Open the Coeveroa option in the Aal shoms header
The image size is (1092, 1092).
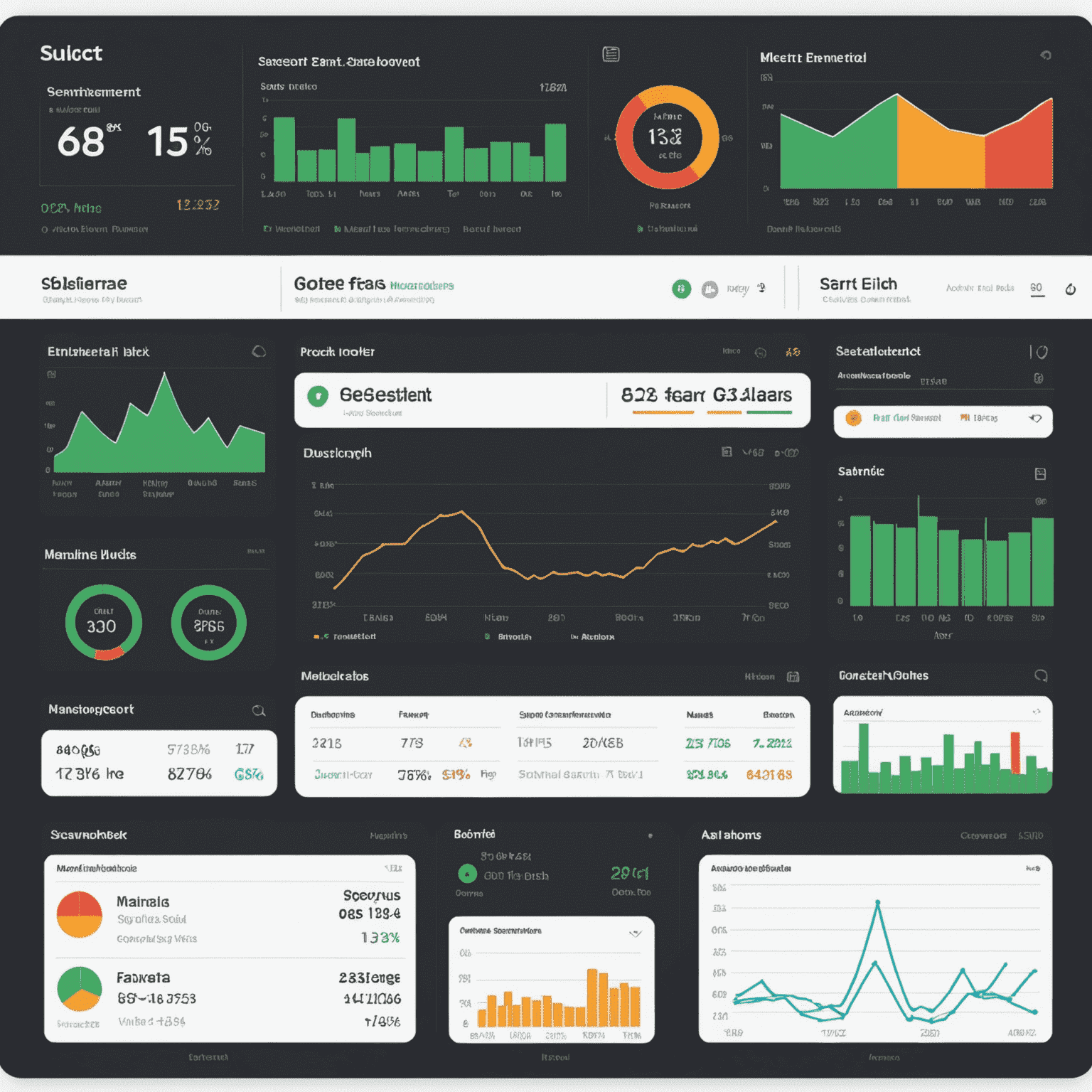coord(983,836)
